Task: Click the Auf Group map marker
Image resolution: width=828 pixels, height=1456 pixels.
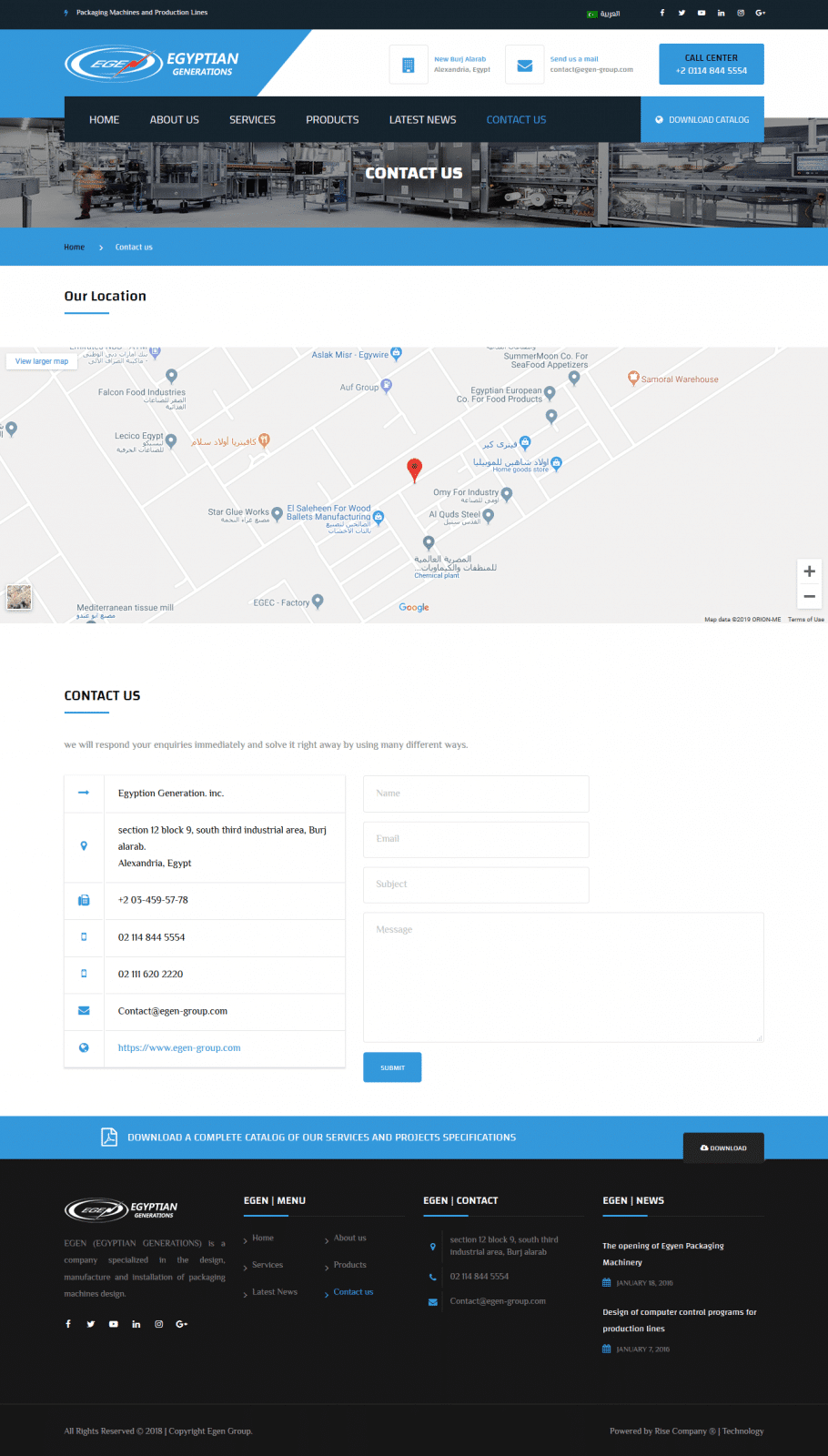Action: [386, 386]
